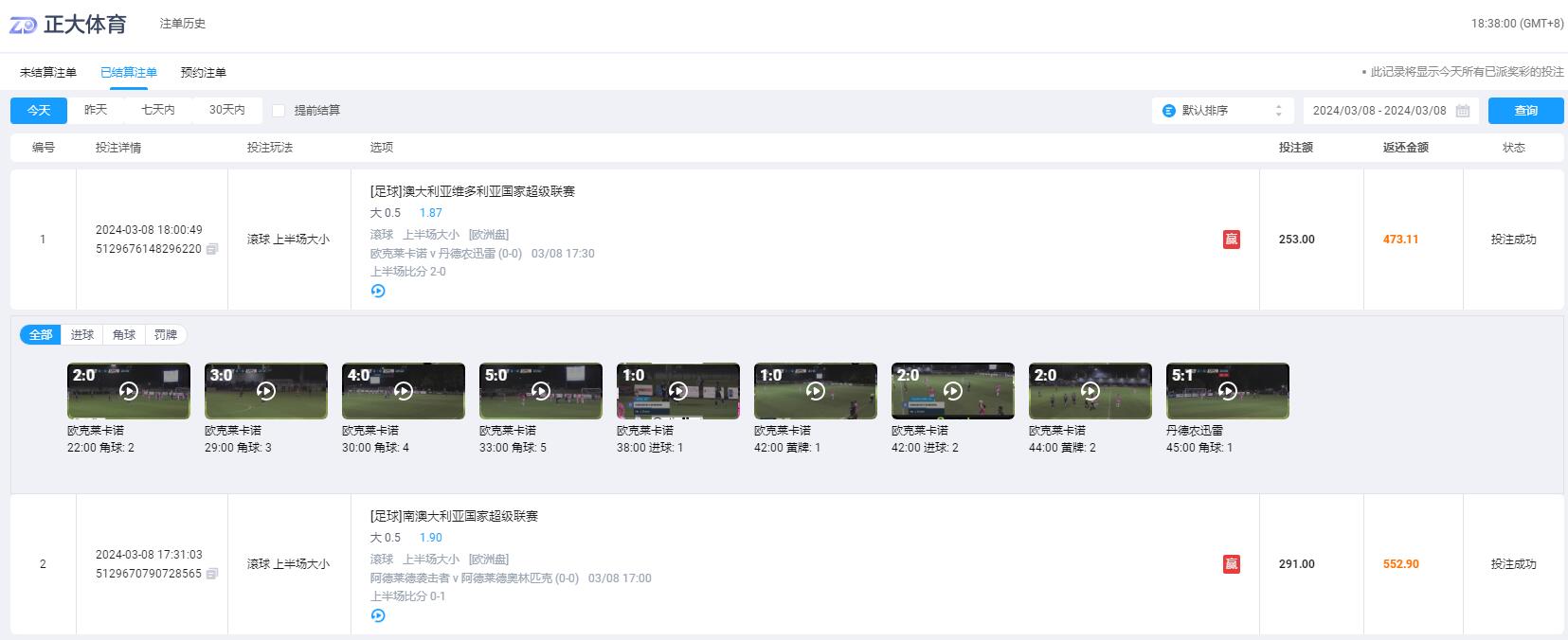This screenshot has width=1568, height=640.
Task: Filter highlights by 角球
Action: coord(124,335)
